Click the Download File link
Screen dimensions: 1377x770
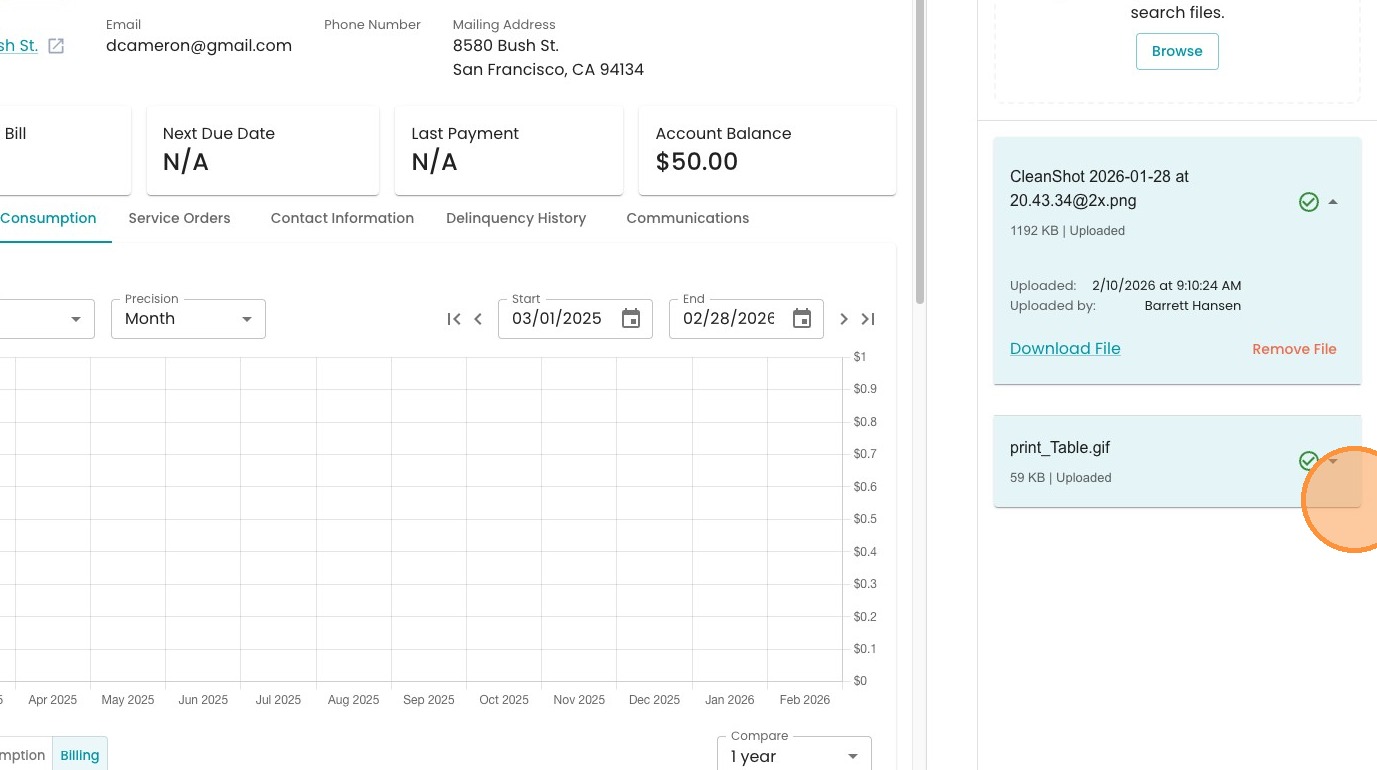pos(1065,348)
